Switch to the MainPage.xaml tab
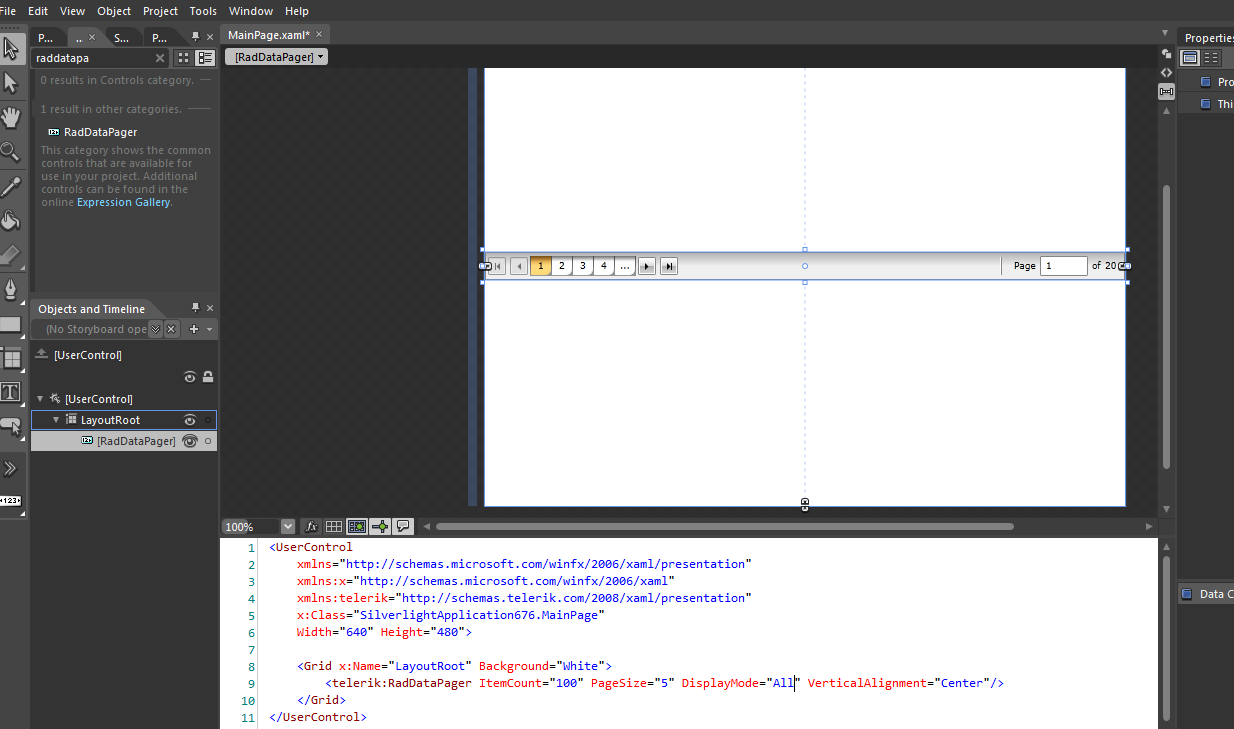1234x729 pixels. 269,35
